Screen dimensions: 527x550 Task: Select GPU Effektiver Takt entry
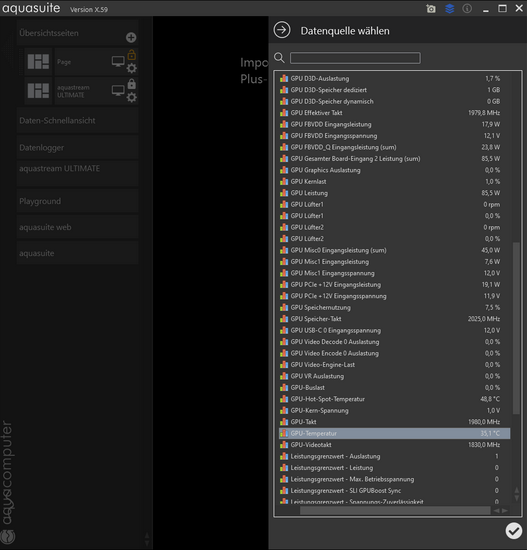(394, 113)
